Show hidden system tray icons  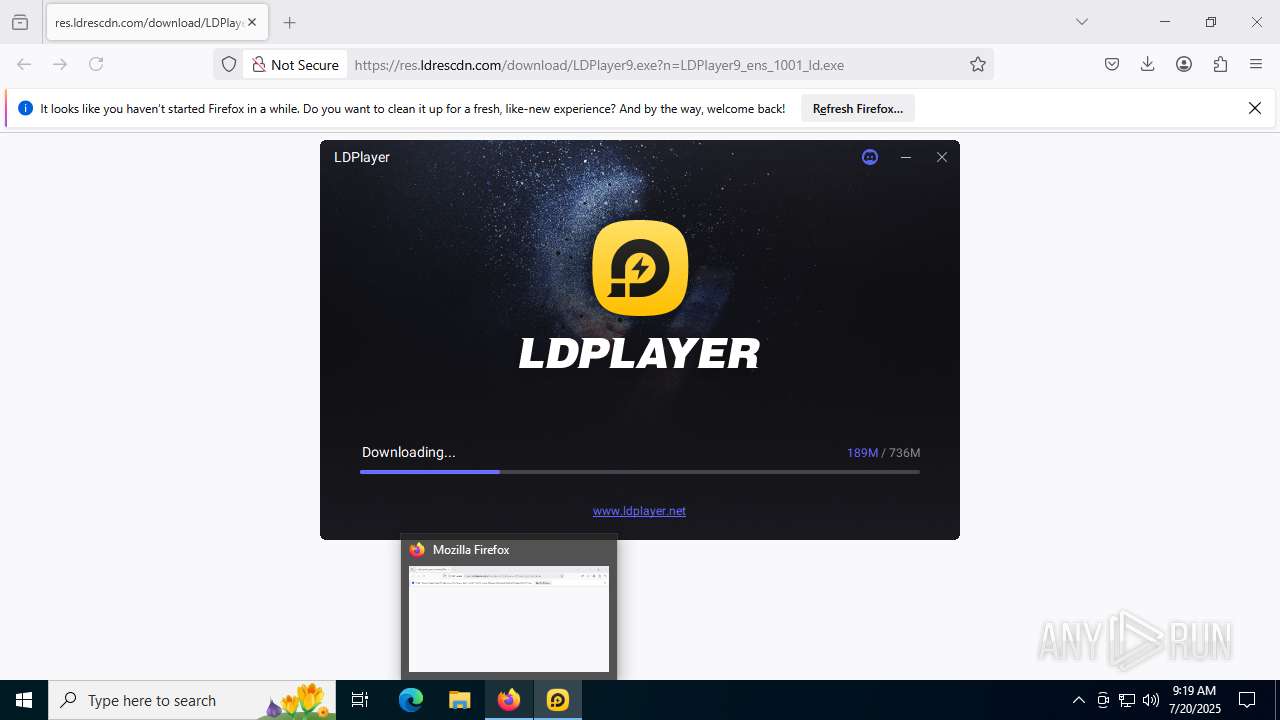tap(1078, 700)
